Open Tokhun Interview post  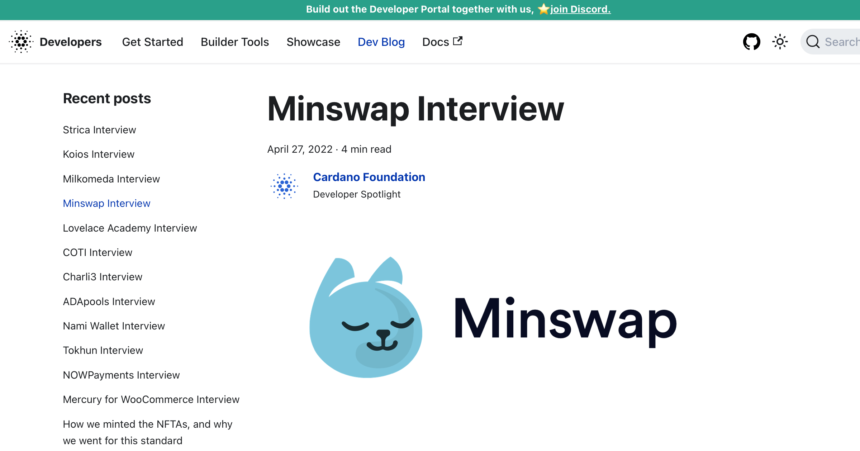103,350
